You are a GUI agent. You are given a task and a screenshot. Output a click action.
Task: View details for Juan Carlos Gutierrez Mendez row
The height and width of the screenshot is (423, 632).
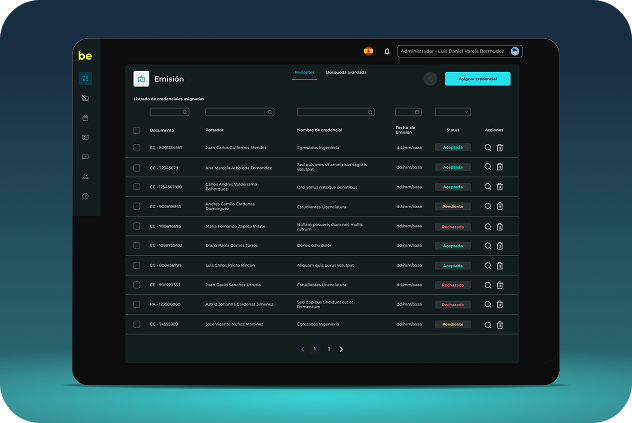[x=488, y=148]
